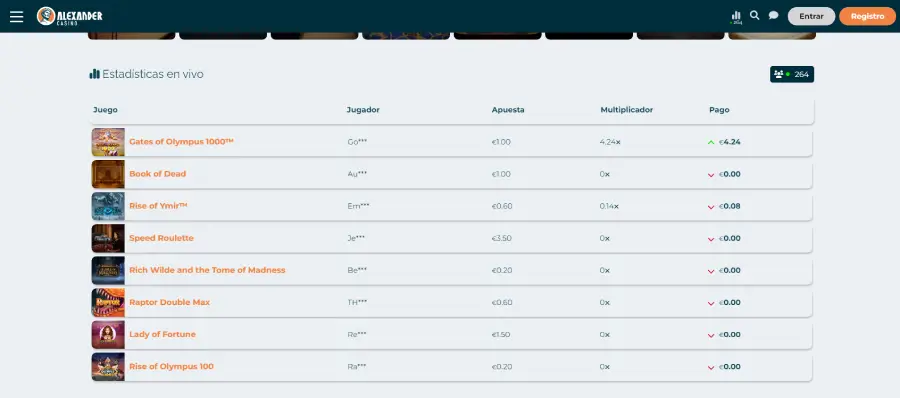Click red down arrow in Raptor Double Max row
Screen dimensions: 900x398
pyautogui.click(x=711, y=303)
